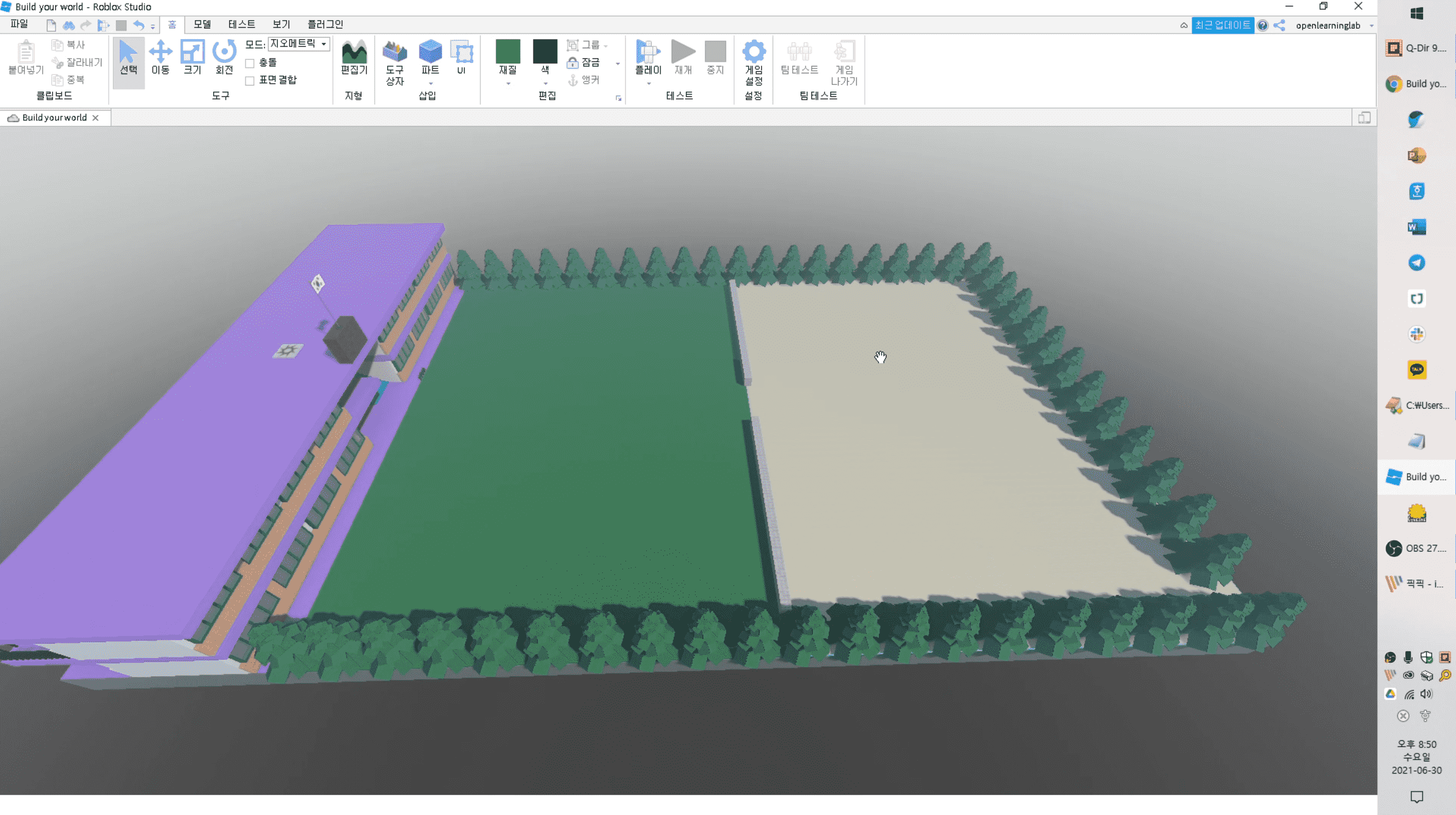Click the Anchor (앵커) icon
Viewport: 1456px width, 815px height.
[x=573, y=80]
